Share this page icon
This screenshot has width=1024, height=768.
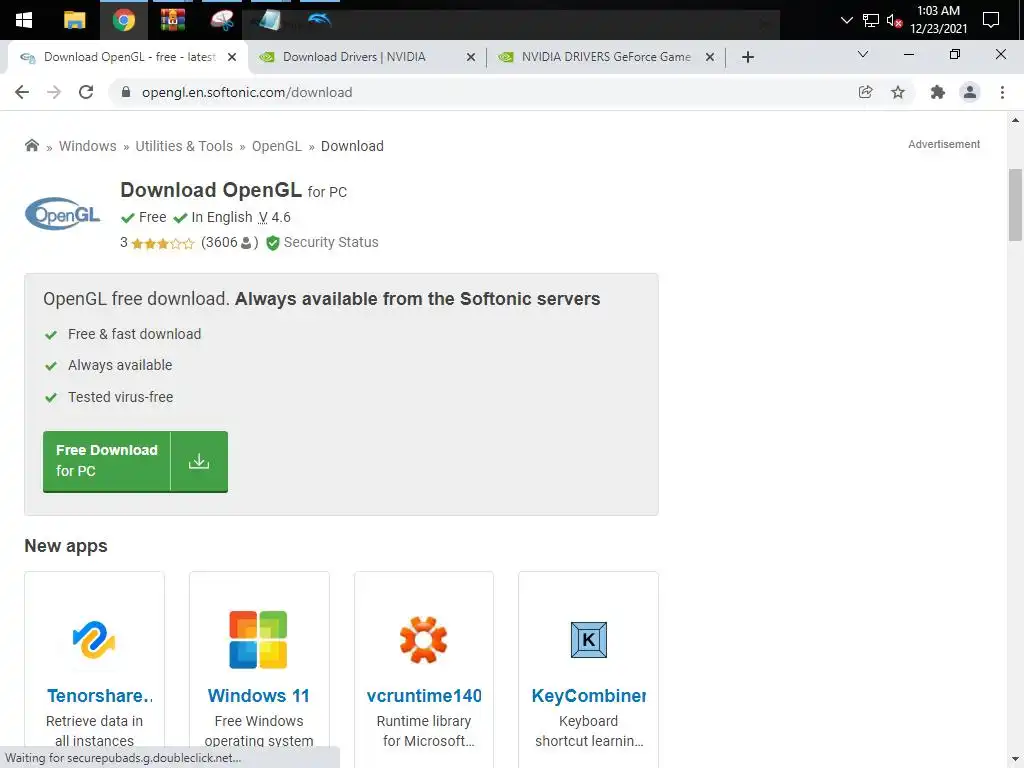point(865,92)
